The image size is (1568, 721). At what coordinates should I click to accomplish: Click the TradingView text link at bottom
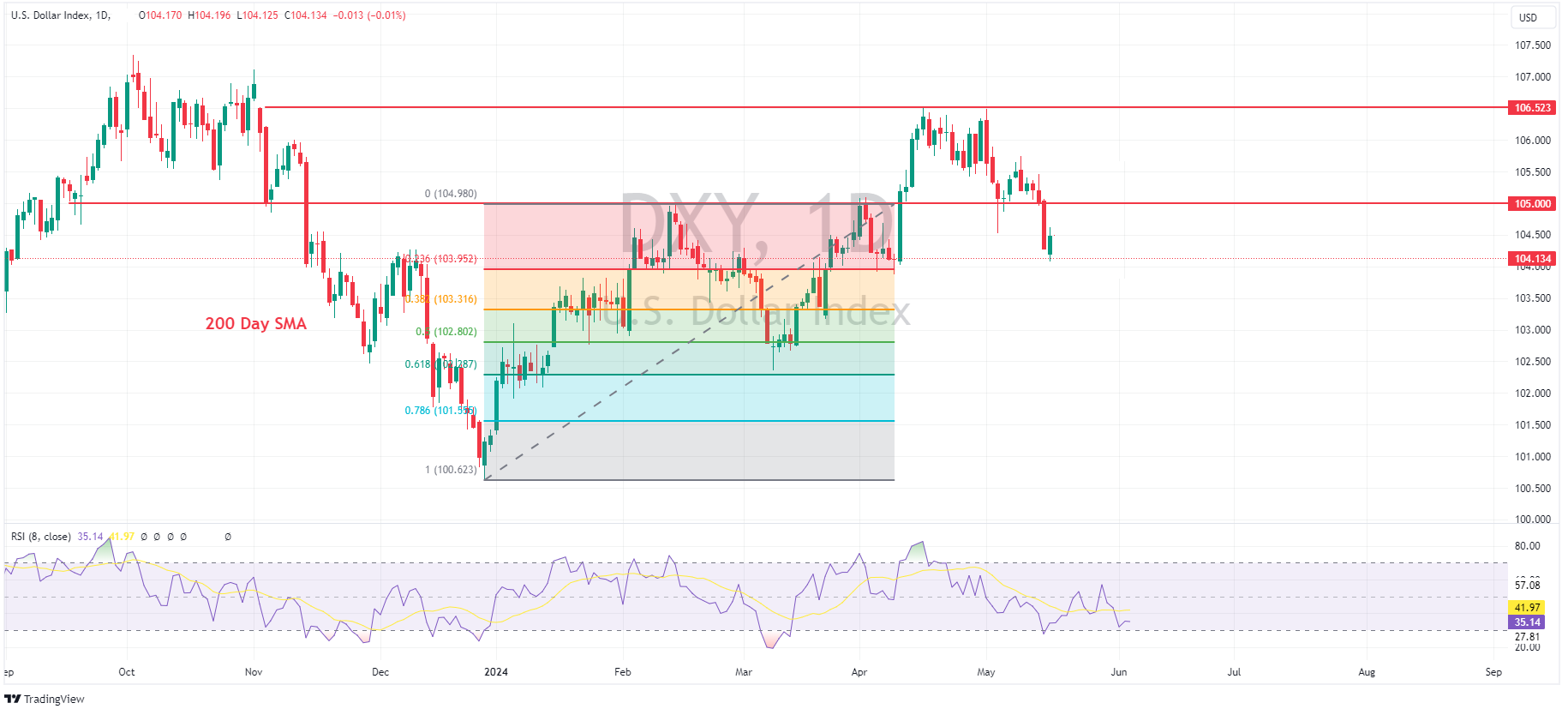tap(54, 699)
